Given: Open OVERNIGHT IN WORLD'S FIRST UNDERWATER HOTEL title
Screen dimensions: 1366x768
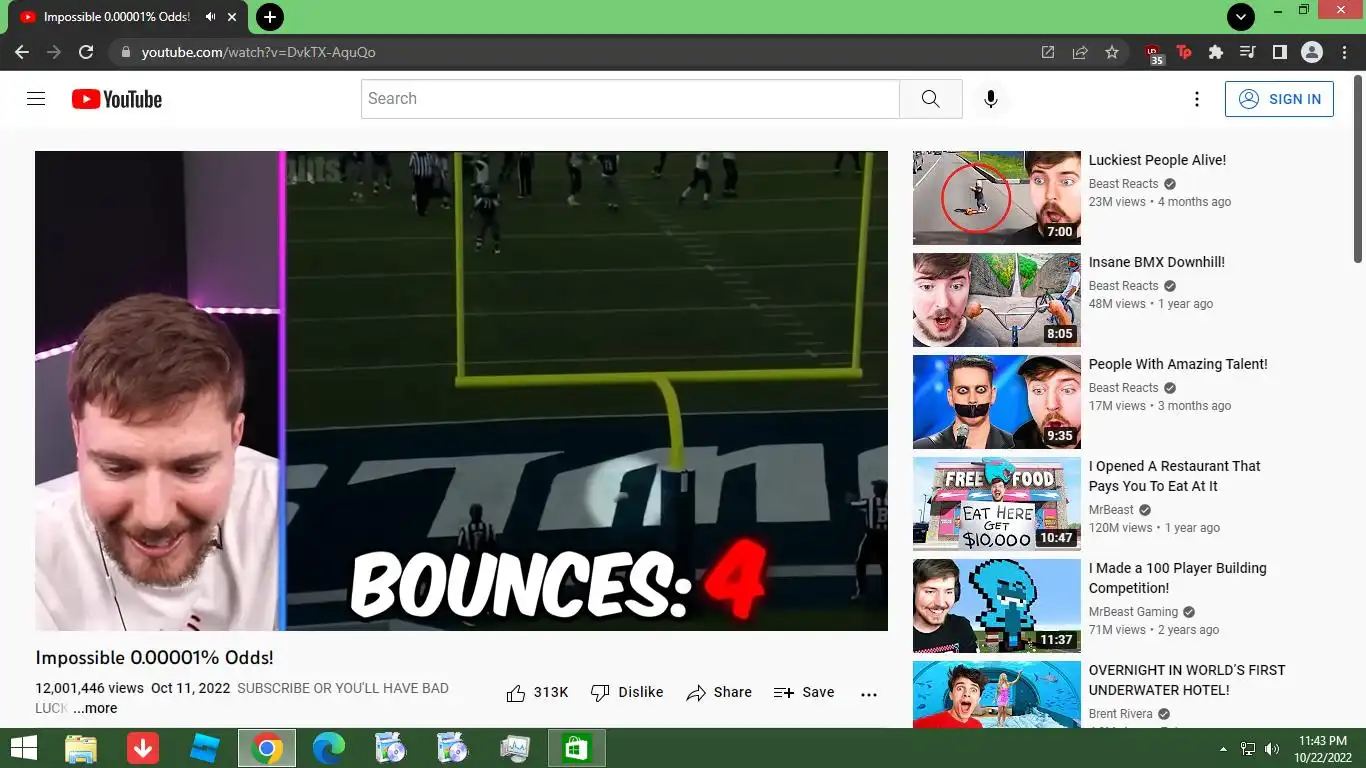Looking at the screenshot, I should click(1187, 680).
